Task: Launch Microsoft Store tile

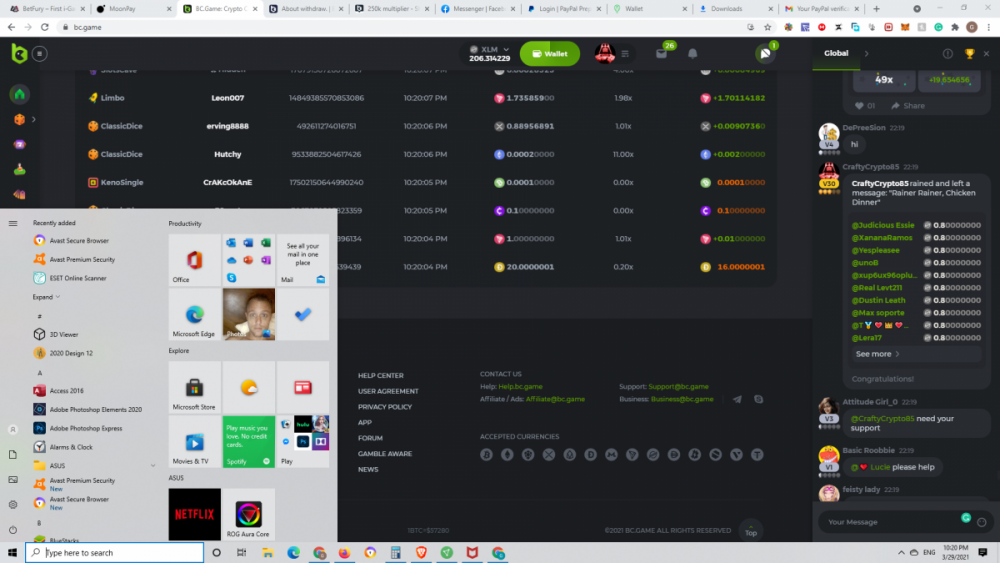Action: (x=194, y=387)
